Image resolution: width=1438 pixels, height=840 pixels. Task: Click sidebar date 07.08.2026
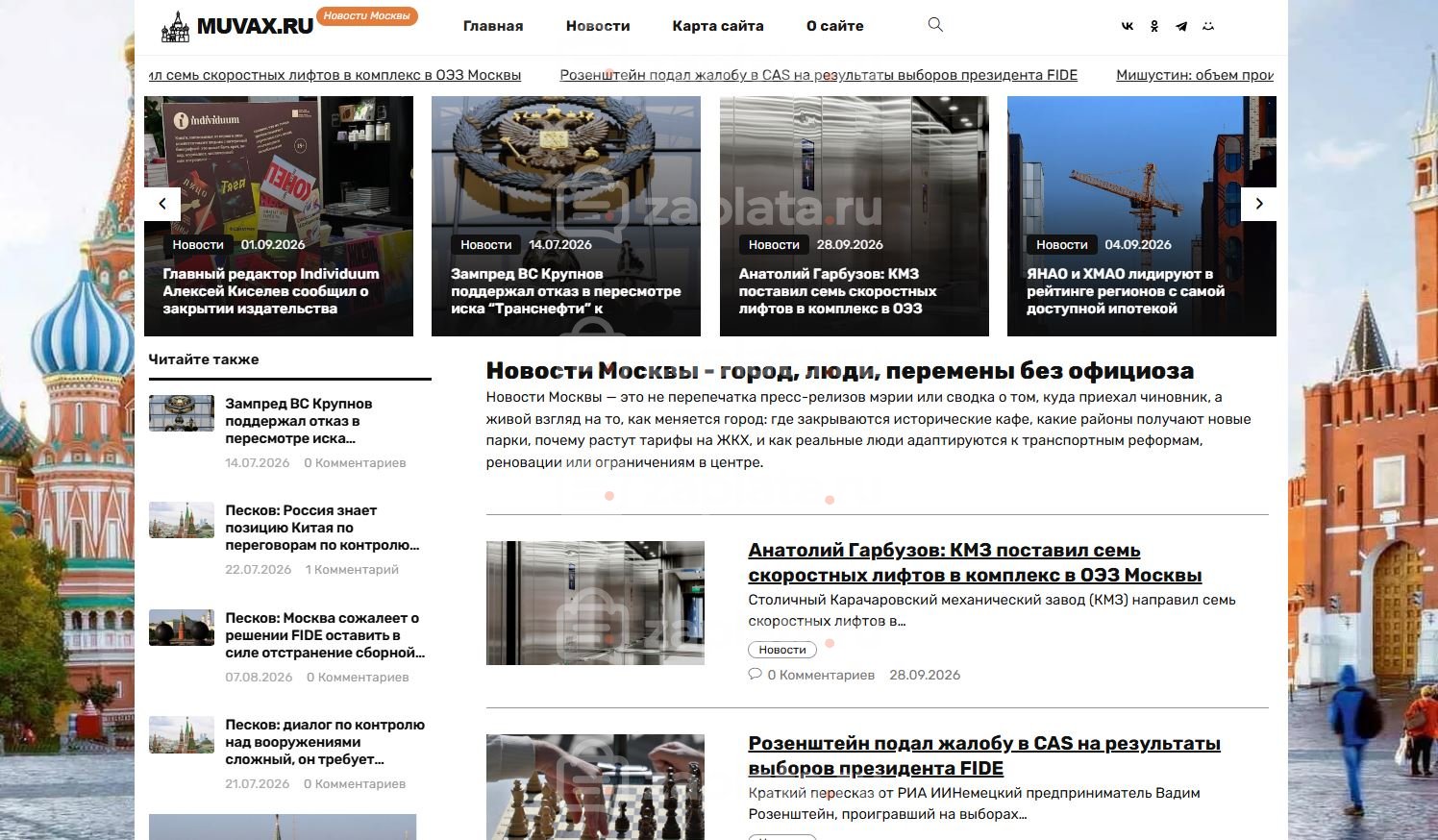tap(259, 678)
